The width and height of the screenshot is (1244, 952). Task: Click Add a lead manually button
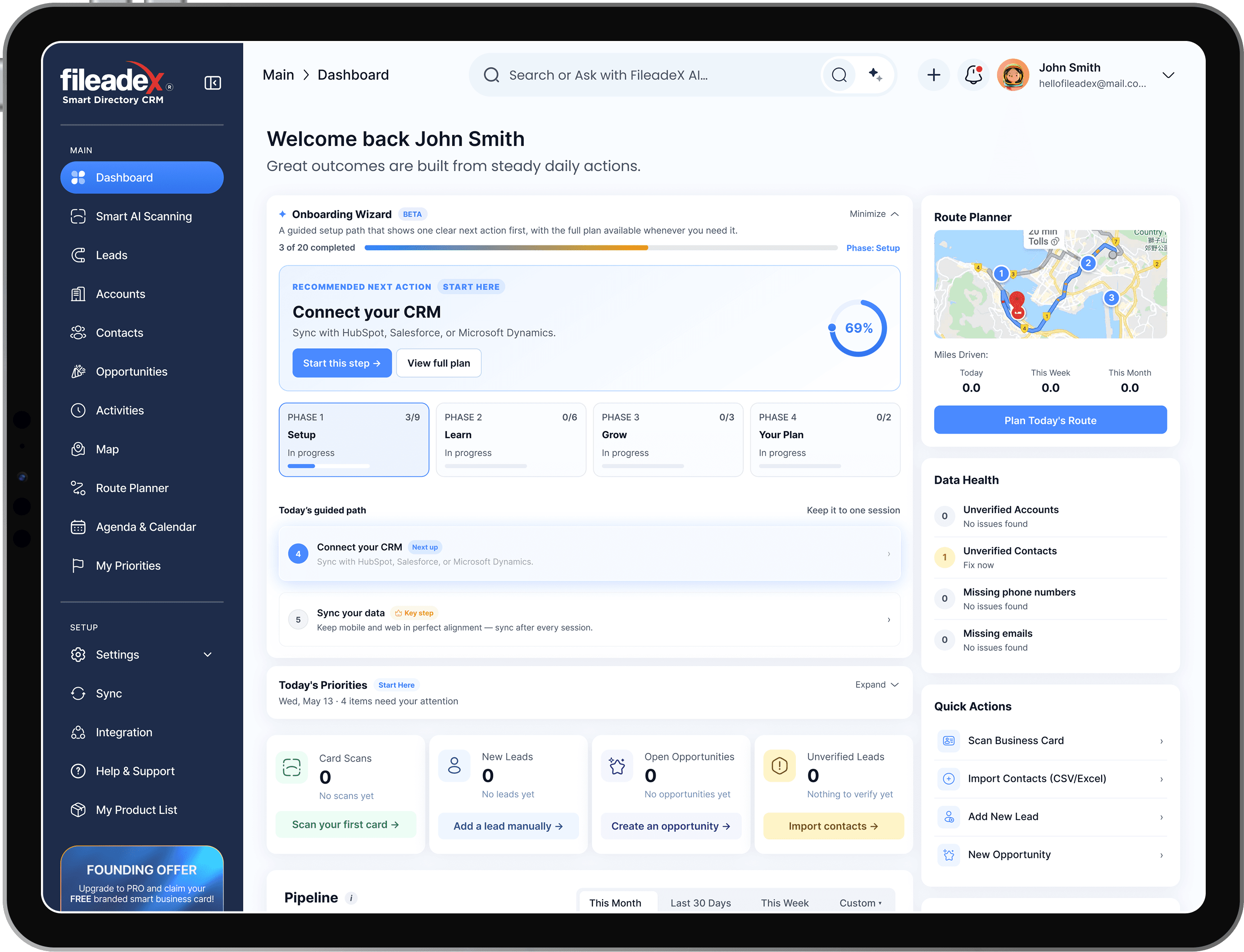coord(508,826)
